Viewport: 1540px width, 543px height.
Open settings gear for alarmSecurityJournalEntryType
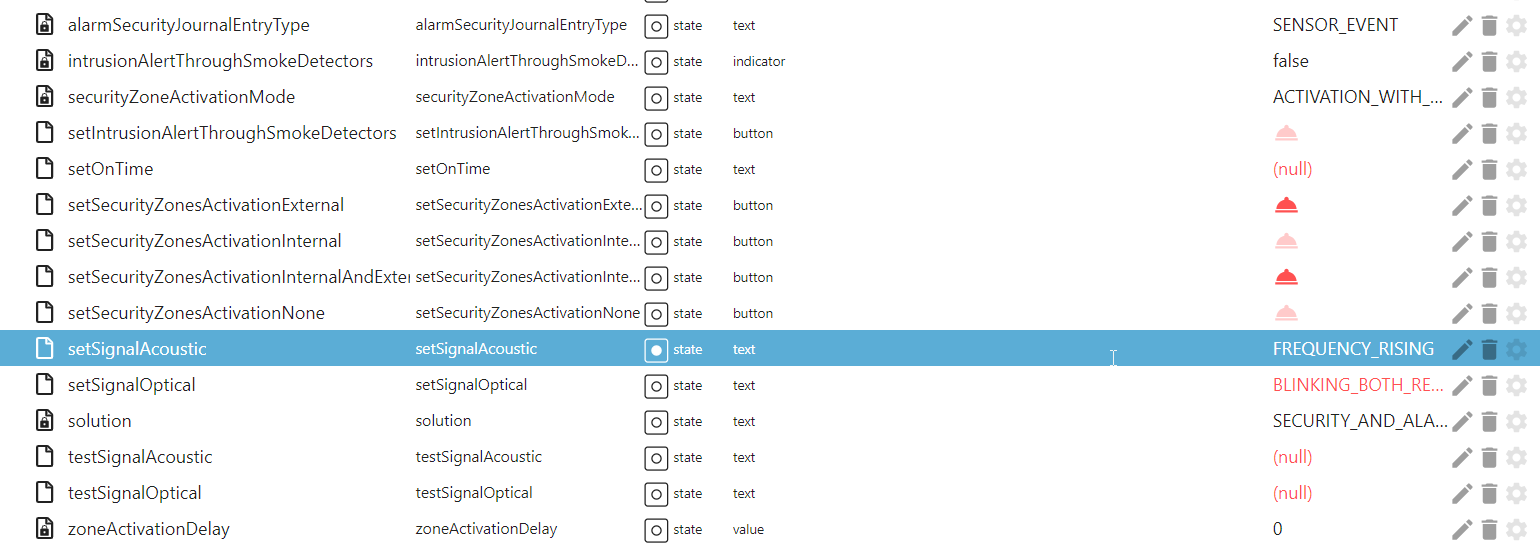(x=1516, y=25)
